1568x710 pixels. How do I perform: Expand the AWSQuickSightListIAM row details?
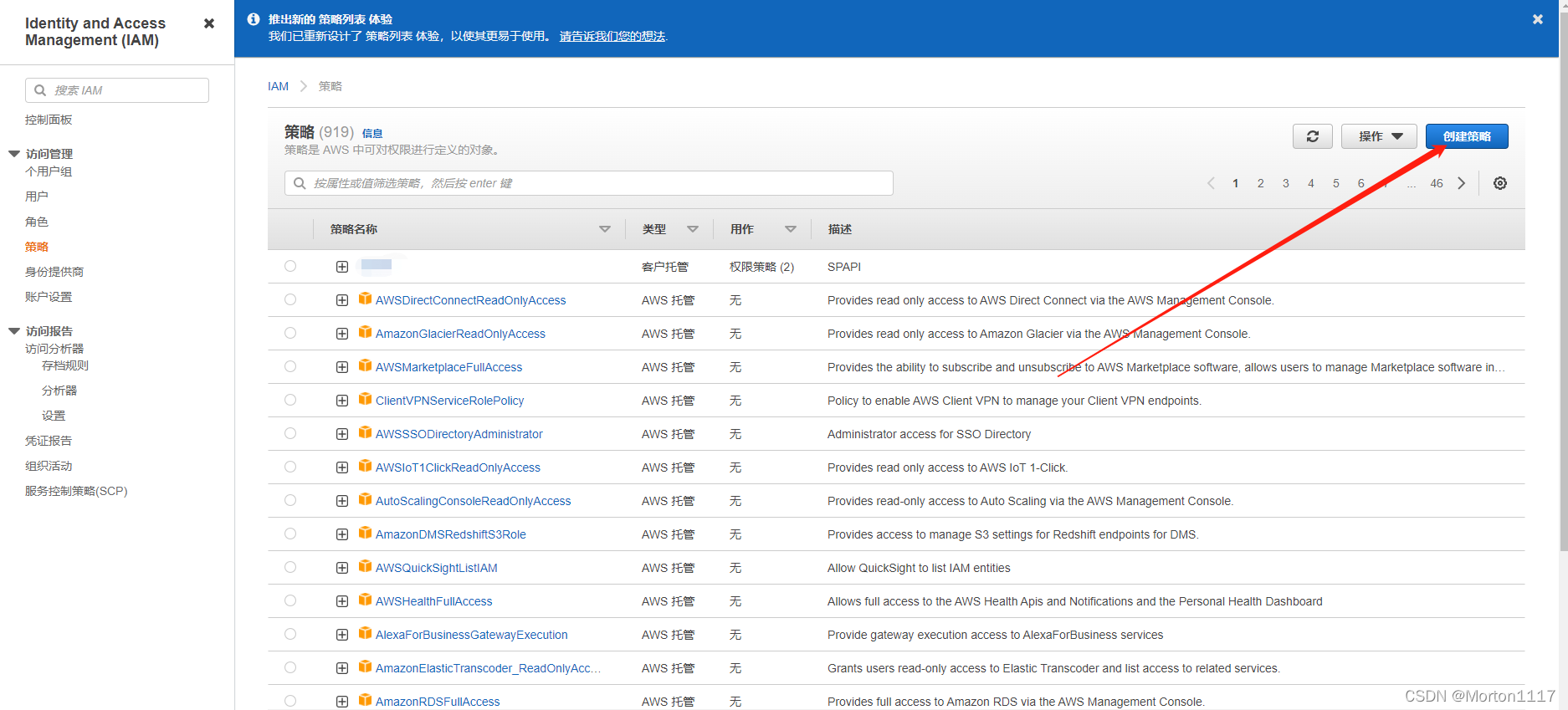(x=342, y=568)
